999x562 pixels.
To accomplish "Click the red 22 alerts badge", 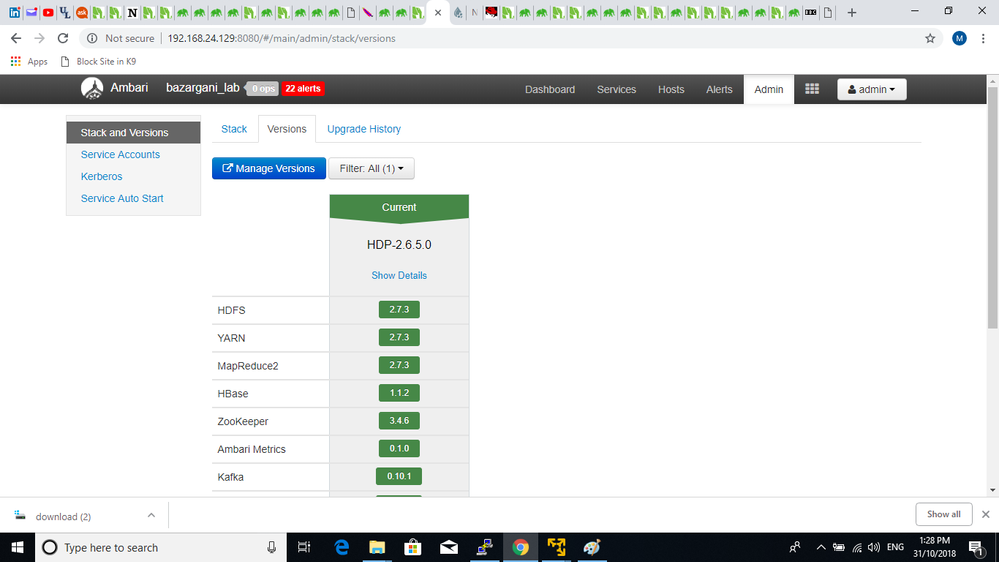I will coord(303,89).
